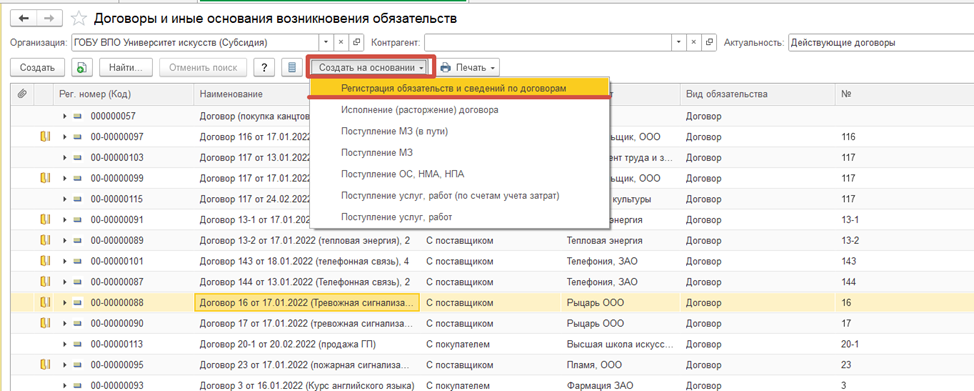Choose Поступление услуг, работ (по счетам учета затрат)

click(459, 196)
